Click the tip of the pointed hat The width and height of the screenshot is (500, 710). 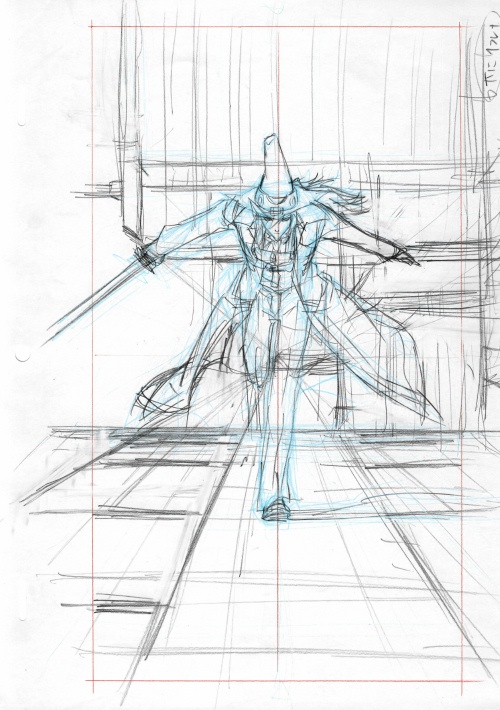272,136
